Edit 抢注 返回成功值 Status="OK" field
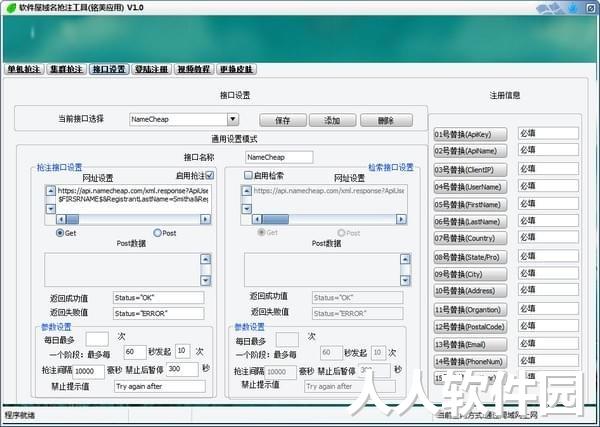The height and width of the screenshot is (427, 600). pos(158,298)
